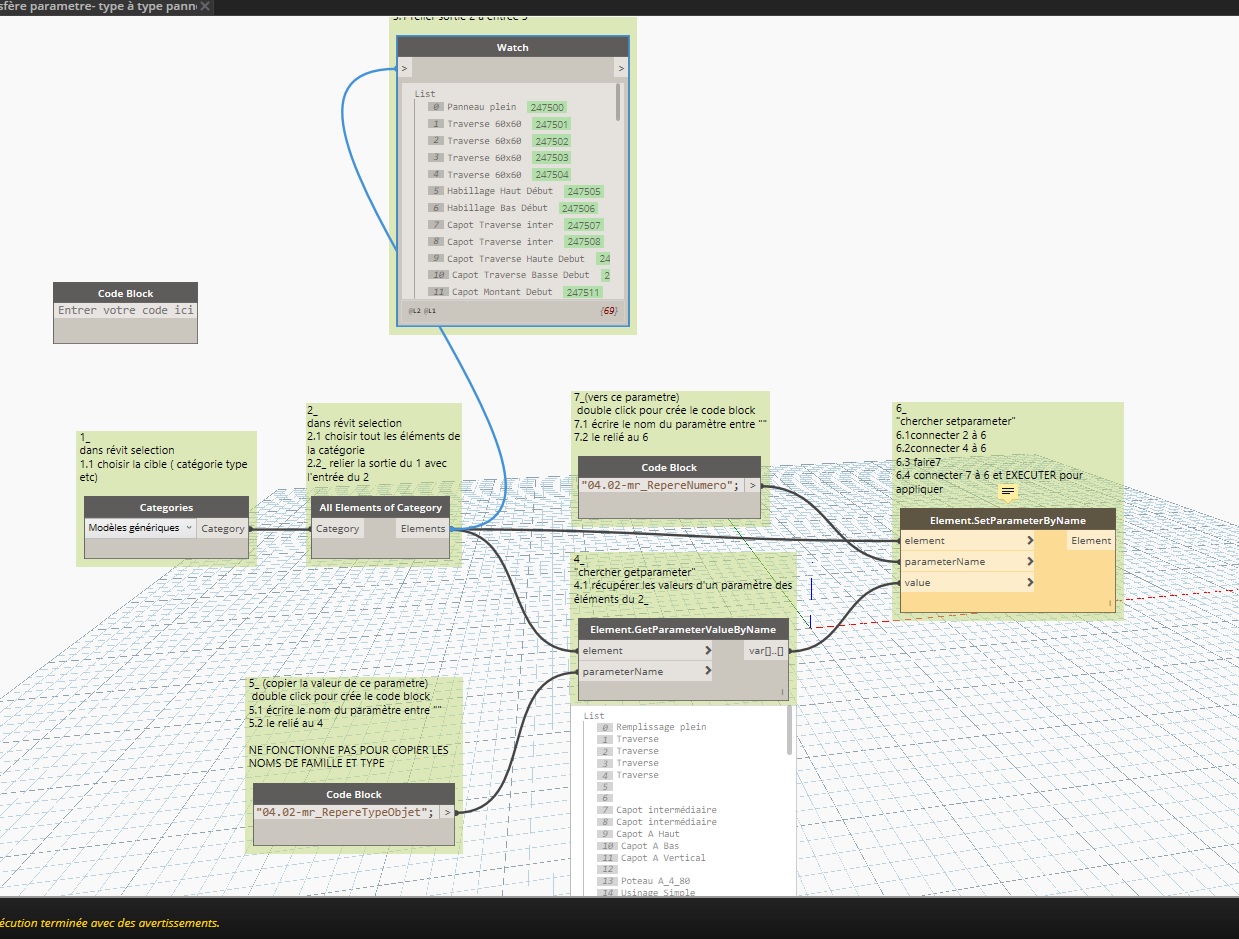The height and width of the screenshot is (939, 1239).
Task: Click the Category output port of Categories node
Action: pos(222,529)
